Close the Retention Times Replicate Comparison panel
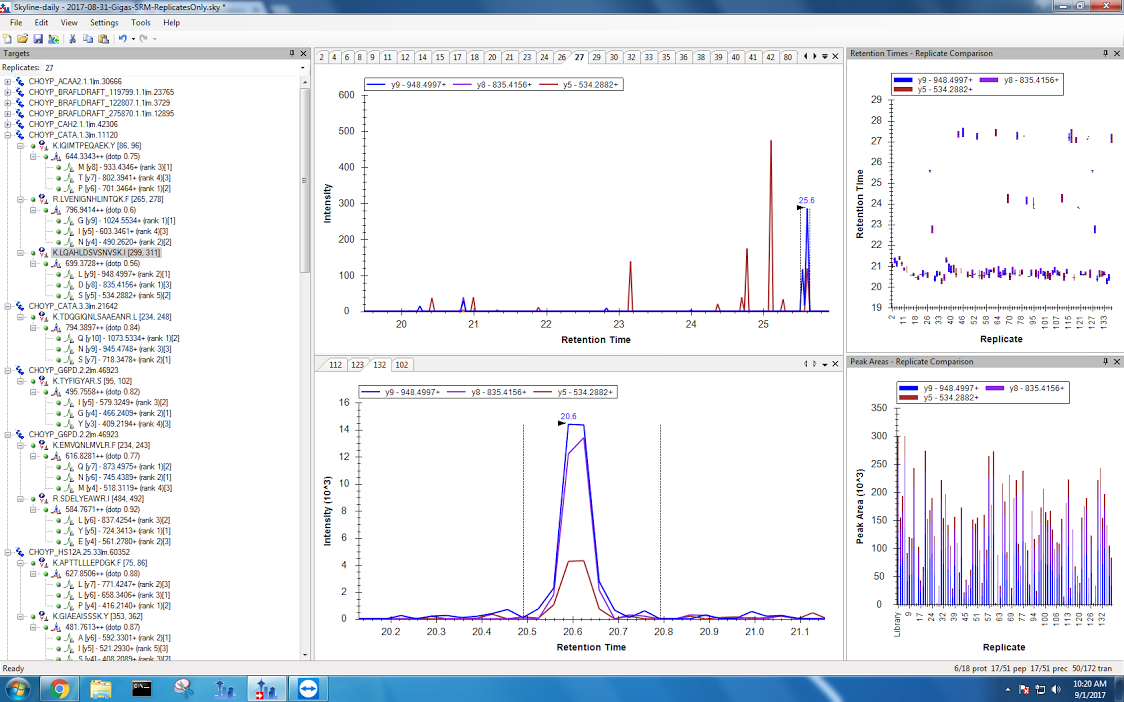The width and height of the screenshot is (1124, 702). coord(1117,53)
